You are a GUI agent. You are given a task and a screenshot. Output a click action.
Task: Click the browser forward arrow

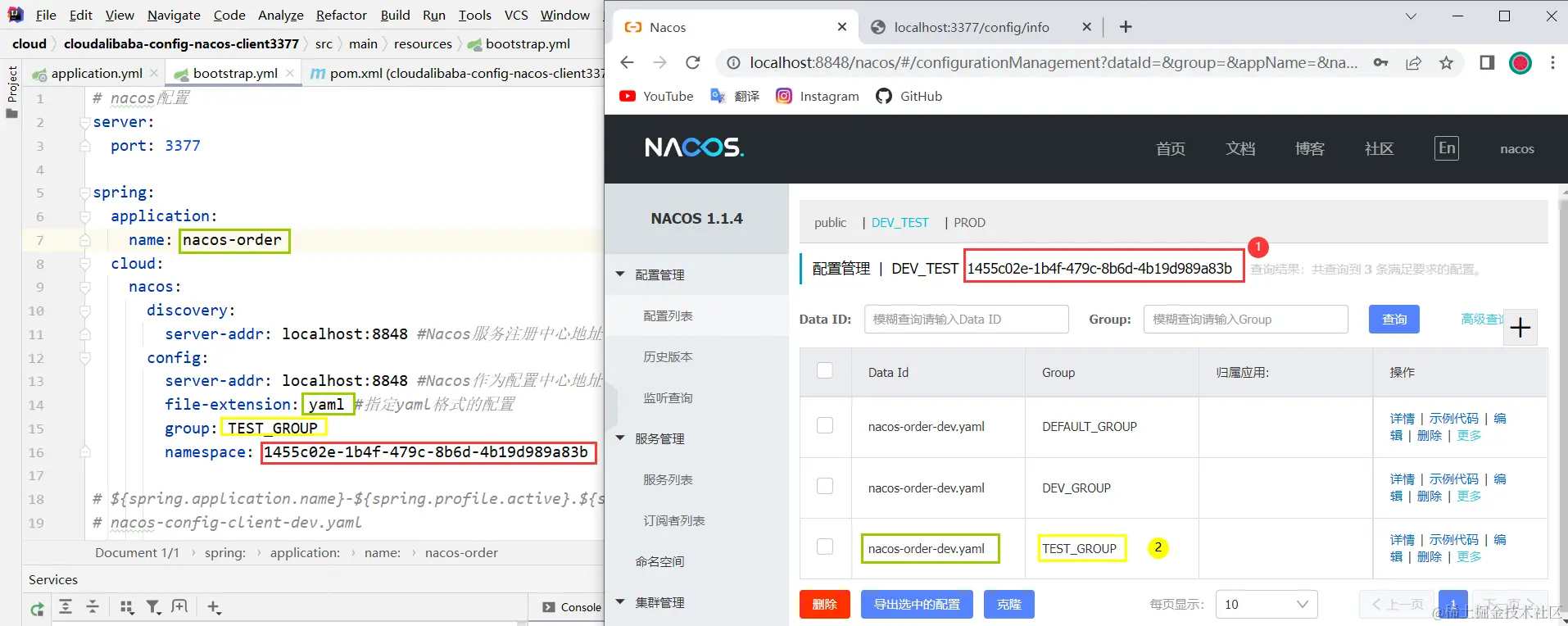[x=659, y=62]
